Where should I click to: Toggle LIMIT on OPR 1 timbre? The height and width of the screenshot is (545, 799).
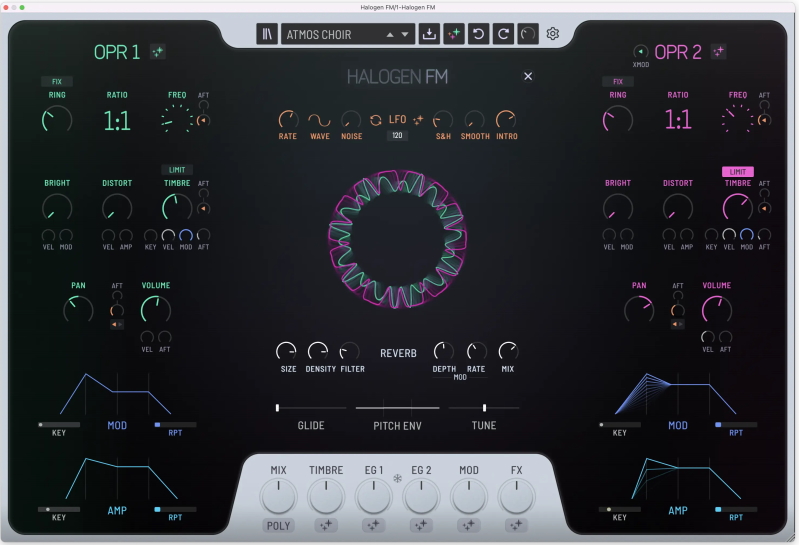click(x=177, y=170)
